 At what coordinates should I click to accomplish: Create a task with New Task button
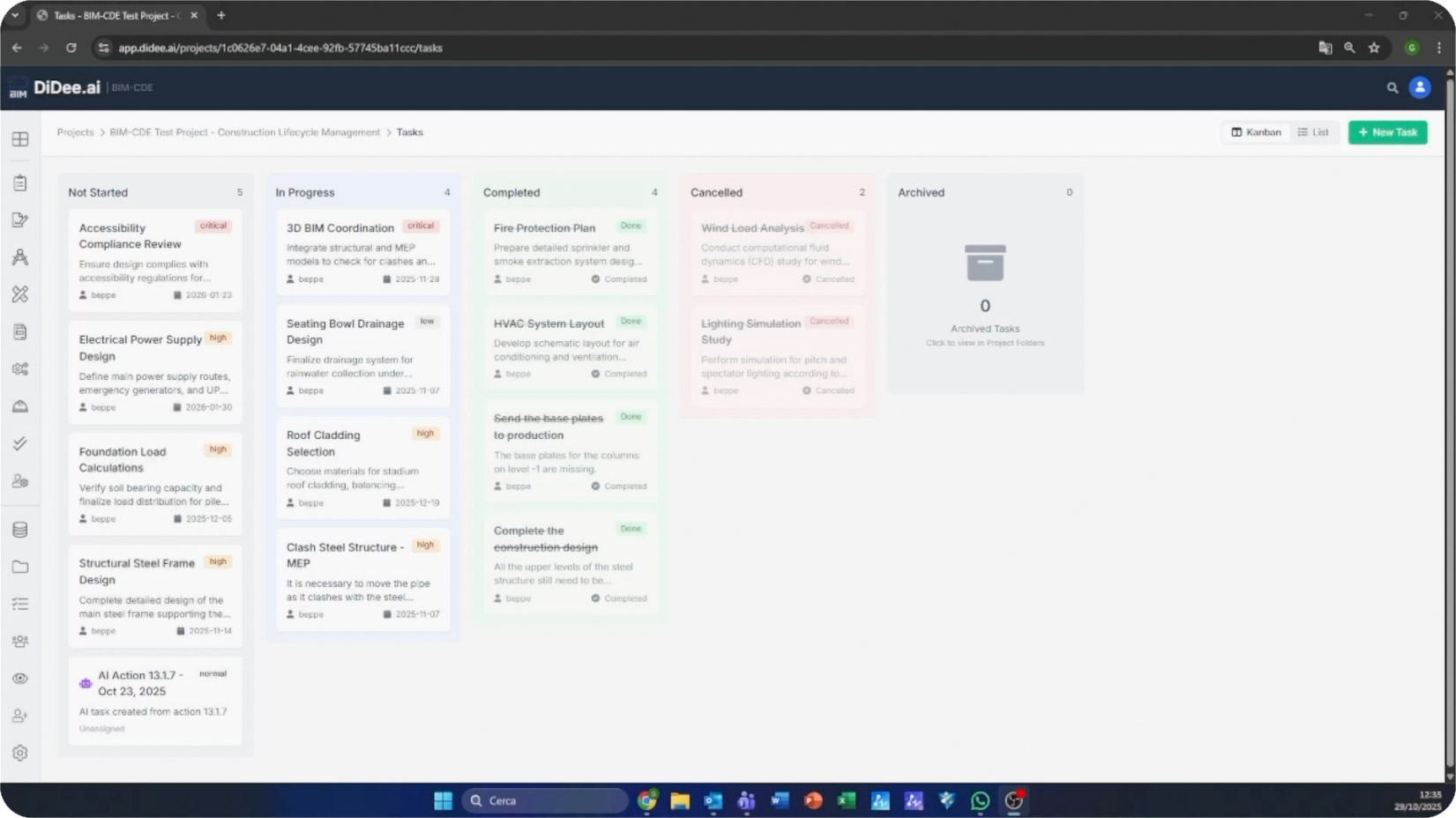(1387, 132)
